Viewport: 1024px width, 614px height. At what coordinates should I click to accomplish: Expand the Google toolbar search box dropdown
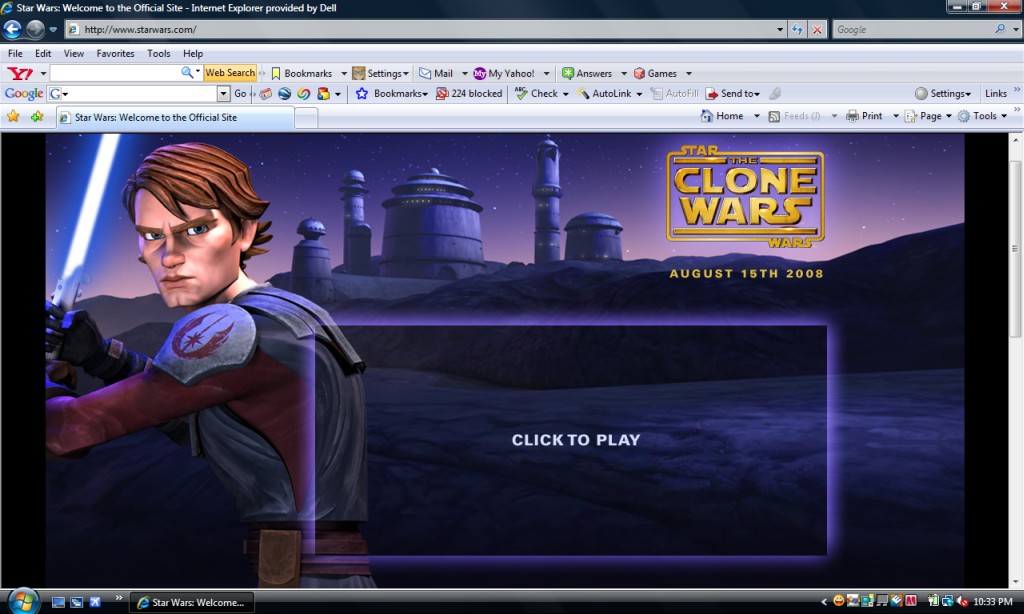click(224, 94)
